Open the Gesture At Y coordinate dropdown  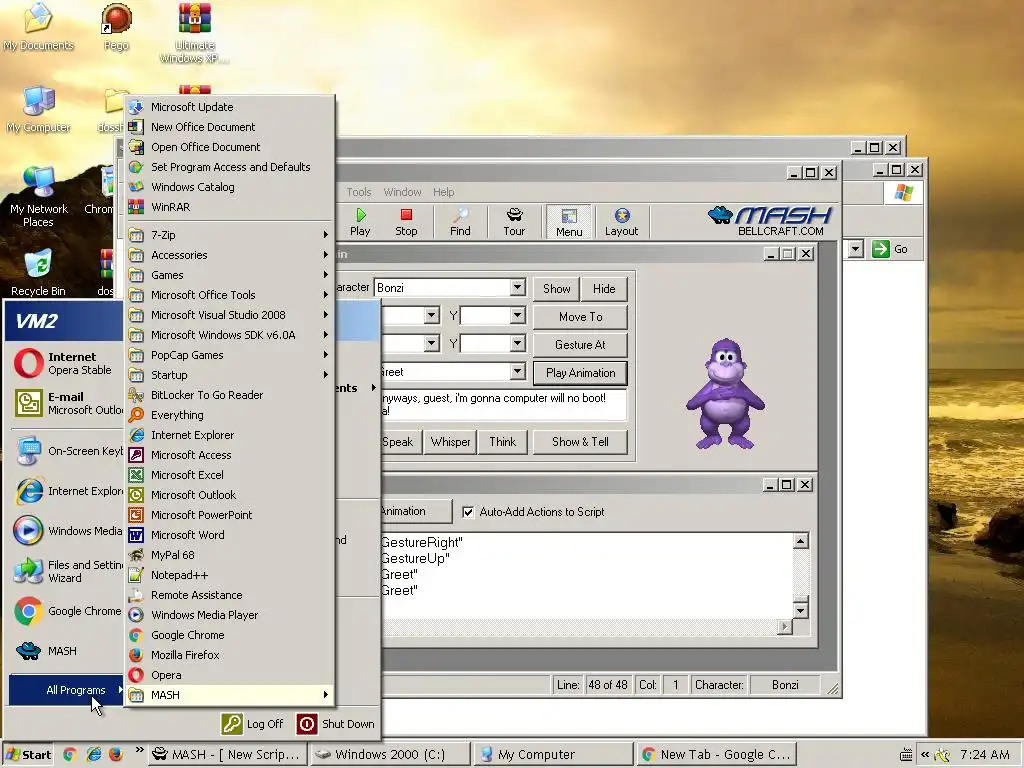[x=517, y=344]
